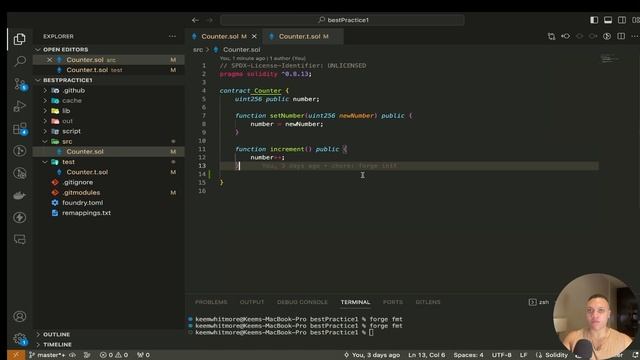Click the src breadcrumb segment
The image size is (640, 360).
[198, 50]
